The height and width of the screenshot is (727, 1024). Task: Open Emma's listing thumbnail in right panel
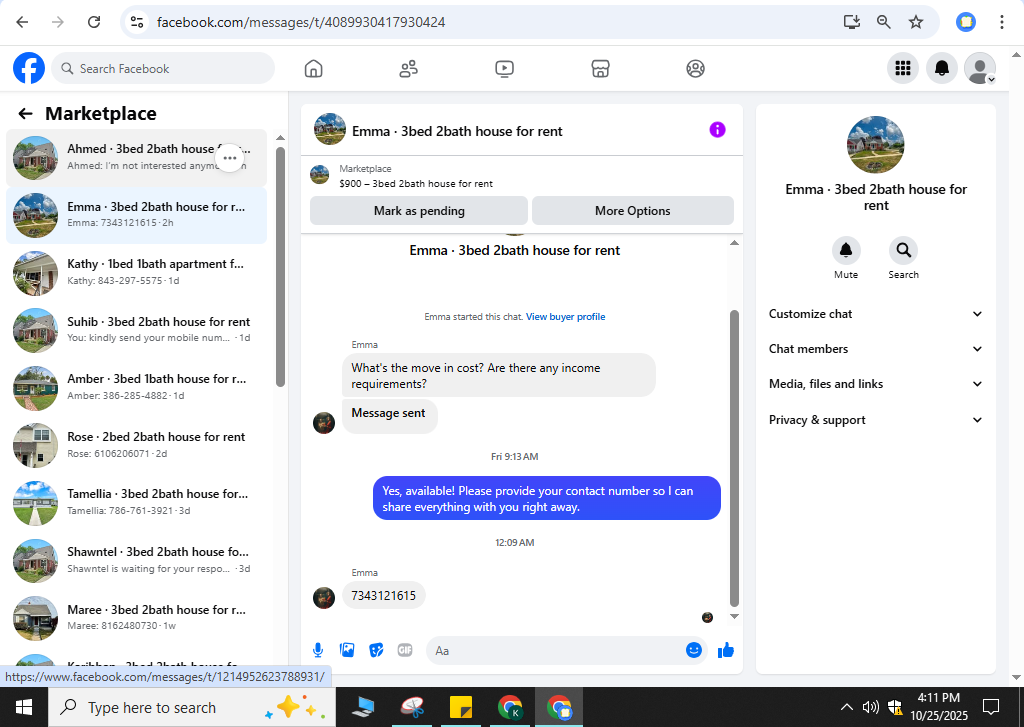(x=875, y=145)
